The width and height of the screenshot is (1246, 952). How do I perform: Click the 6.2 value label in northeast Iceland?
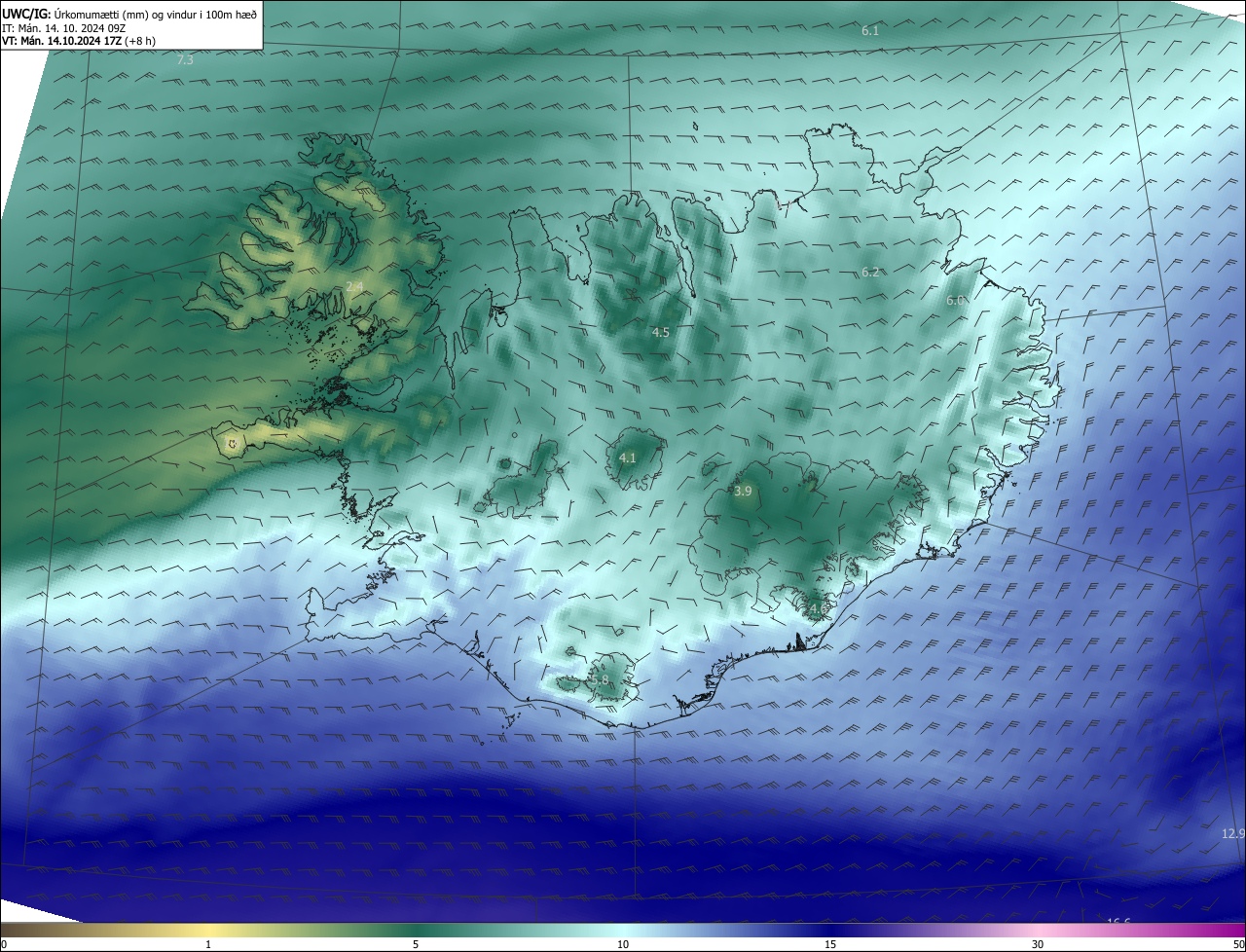point(870,273)
